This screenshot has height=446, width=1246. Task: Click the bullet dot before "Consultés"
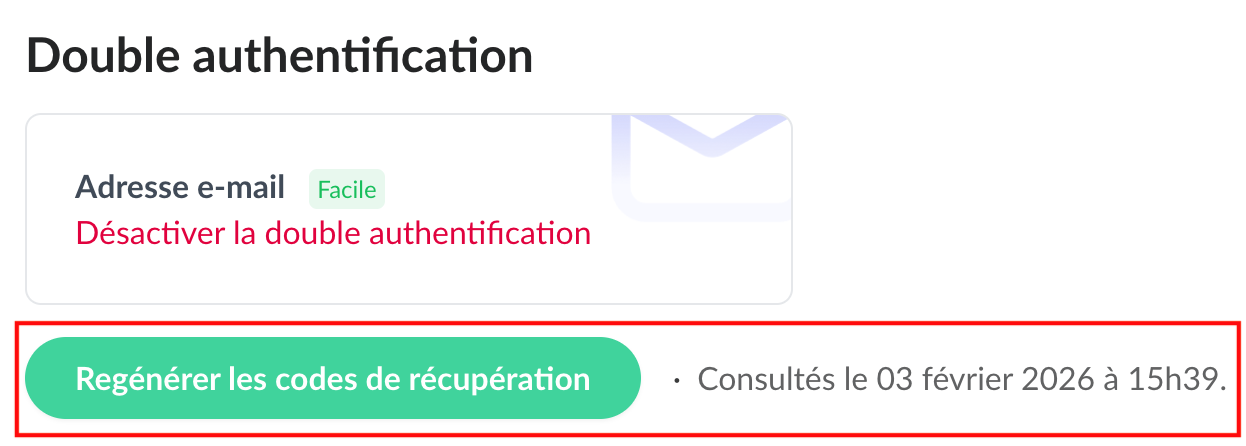coord(677,380)
